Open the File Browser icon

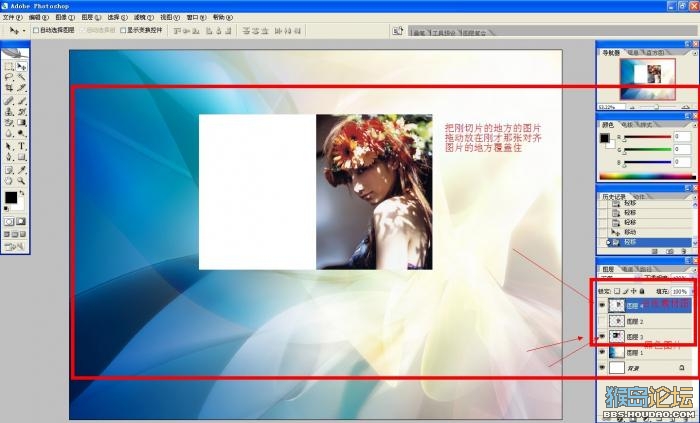click(397, 30)
